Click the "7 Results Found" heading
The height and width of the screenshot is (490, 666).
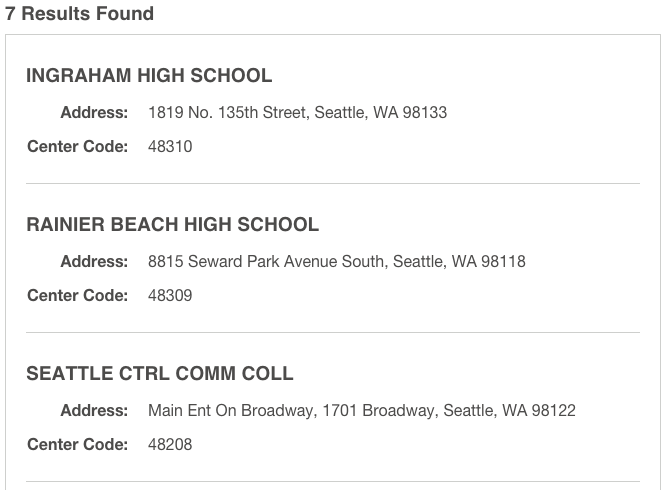coord(78,14)
